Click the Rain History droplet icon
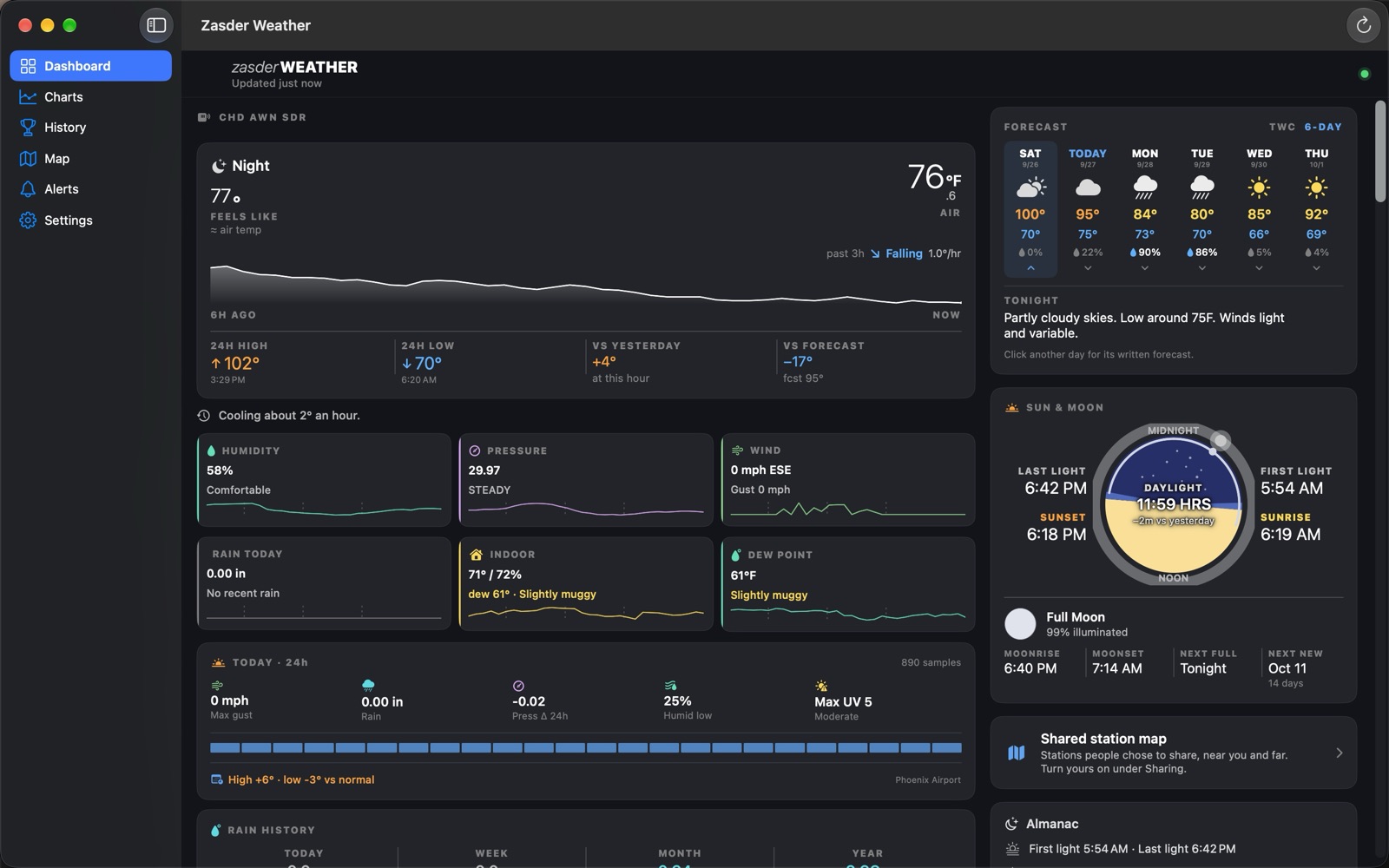Viewport: 1389px width, 868px height. 215,831
